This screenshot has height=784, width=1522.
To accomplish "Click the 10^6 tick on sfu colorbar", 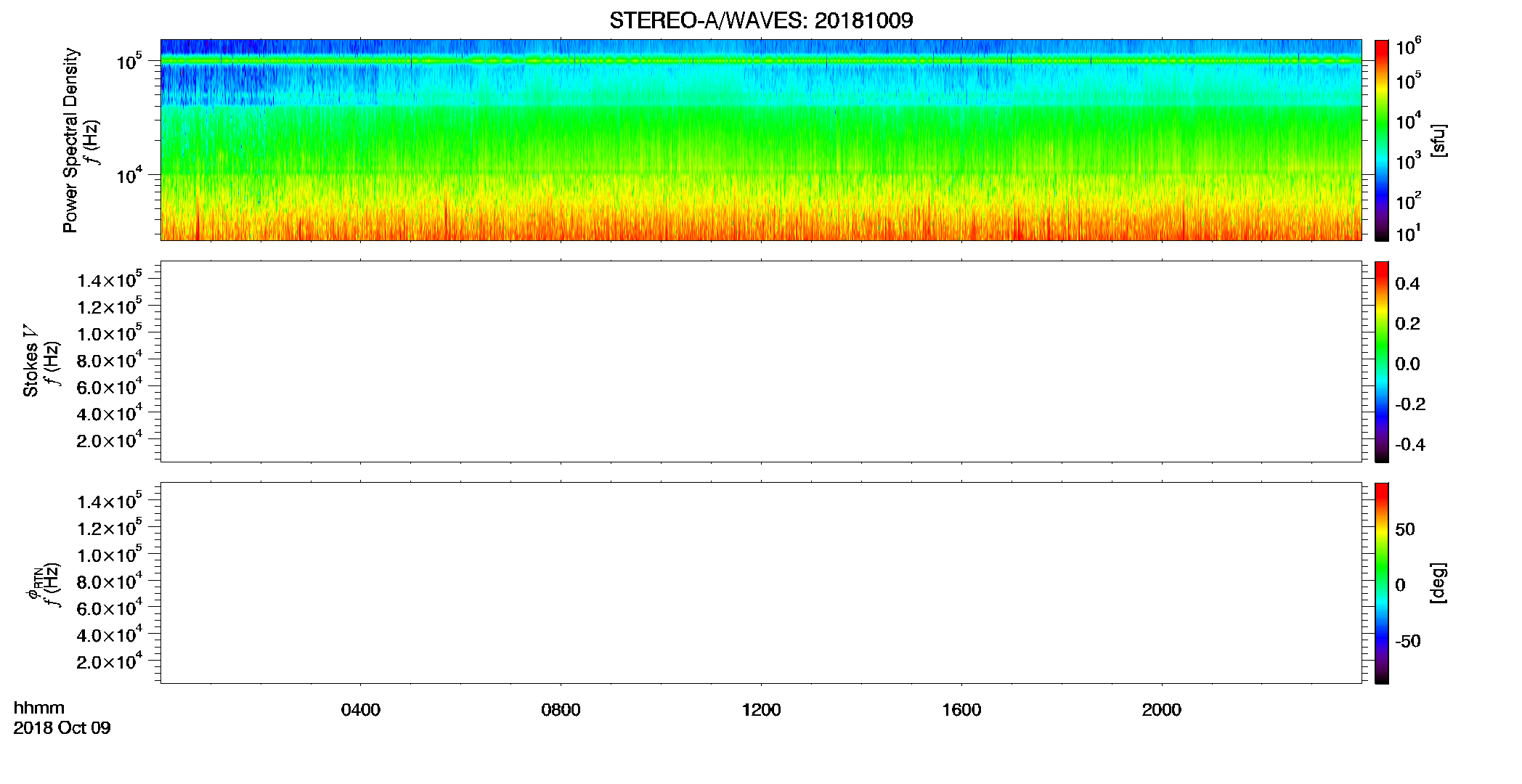I will coord(1408,47).
